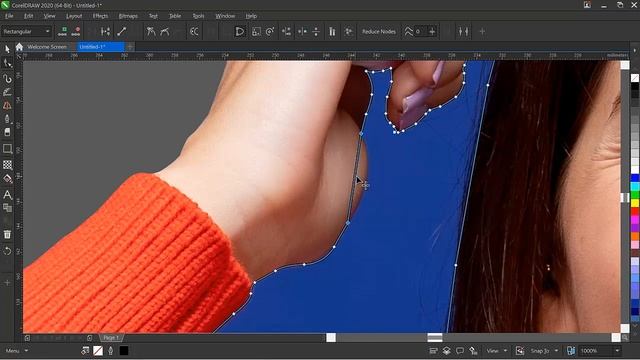Click the plus Quick Customize toolbox button
Image resolution: width=640 pixels, height=360 pixels.
pos(7,282)
